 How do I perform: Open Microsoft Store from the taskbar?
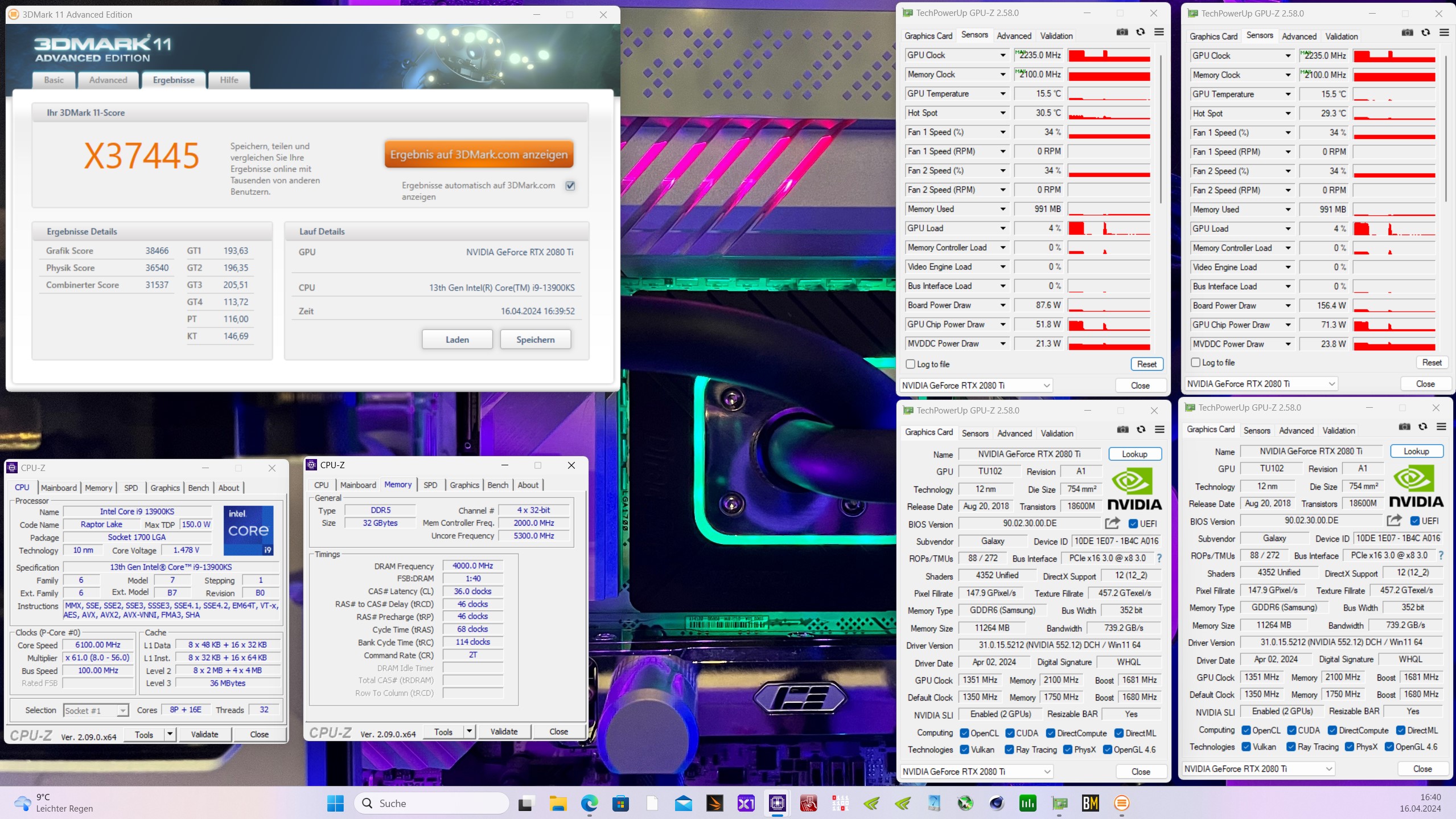620,803
